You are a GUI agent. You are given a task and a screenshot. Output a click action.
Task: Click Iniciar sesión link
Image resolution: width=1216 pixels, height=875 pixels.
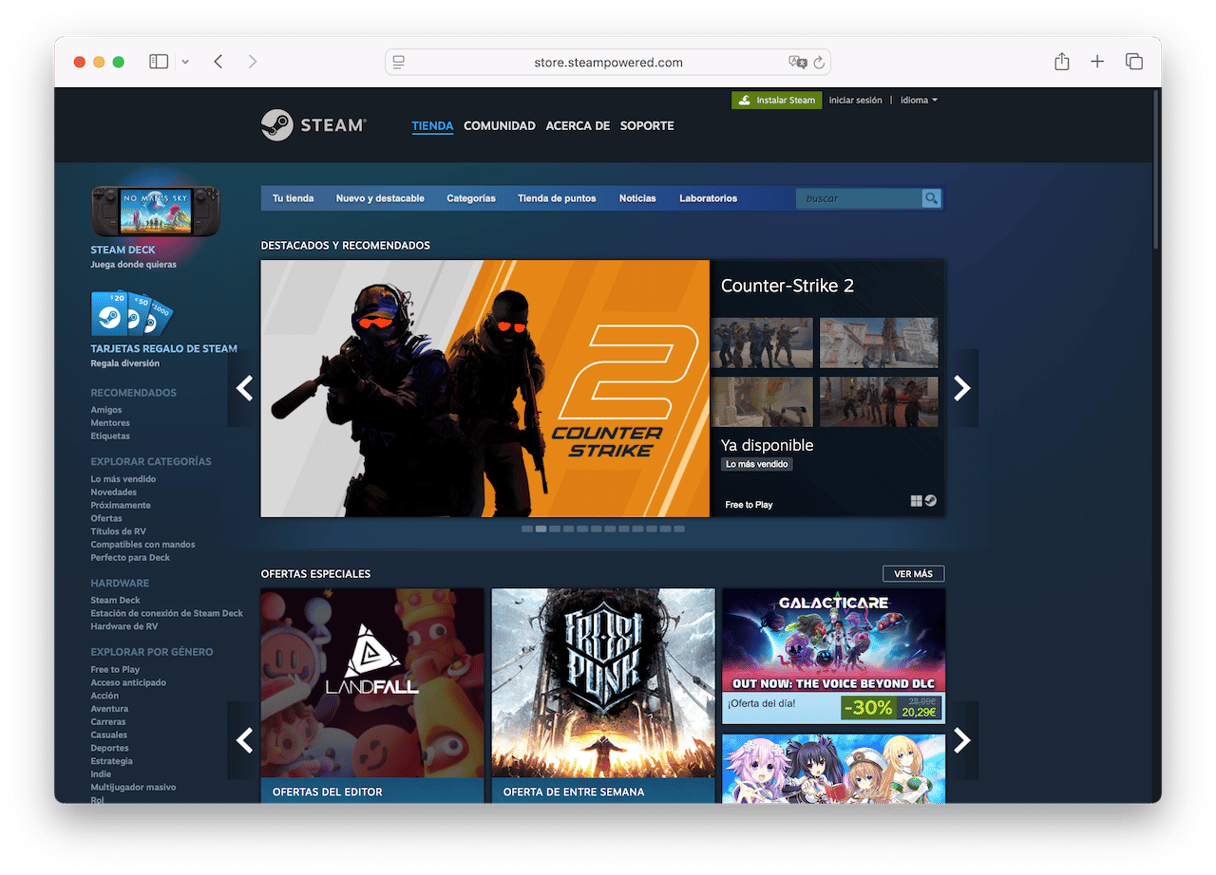856,100
